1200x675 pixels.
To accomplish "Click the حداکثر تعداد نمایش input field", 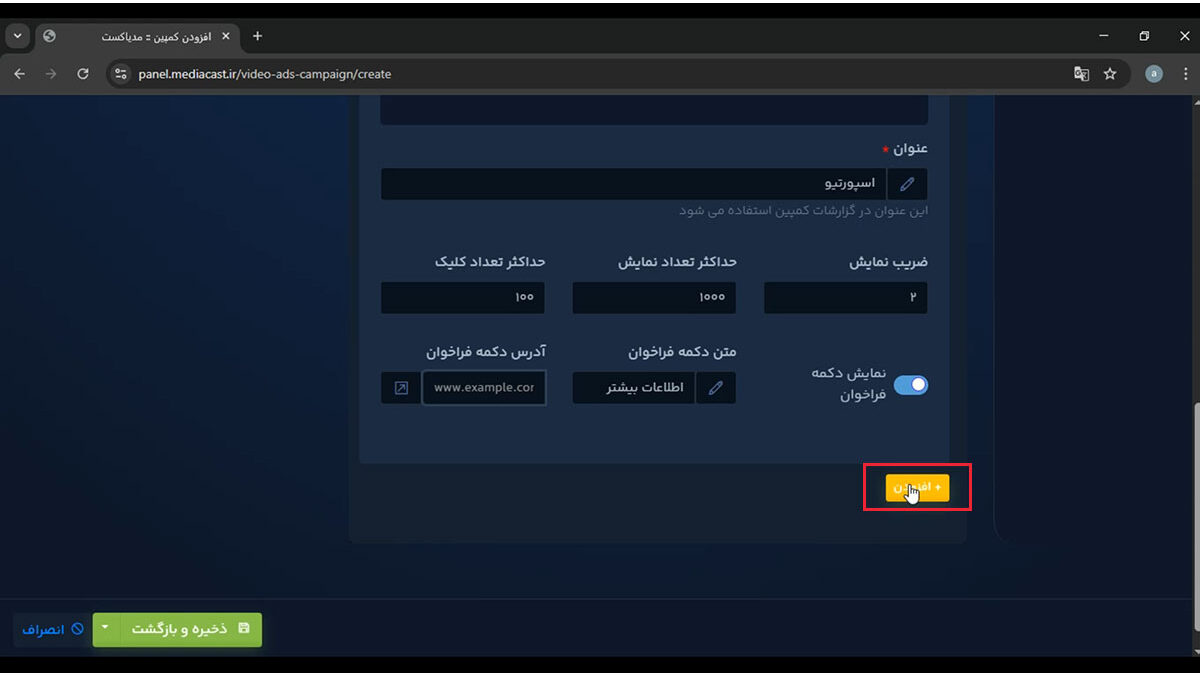I will point(654,297).
